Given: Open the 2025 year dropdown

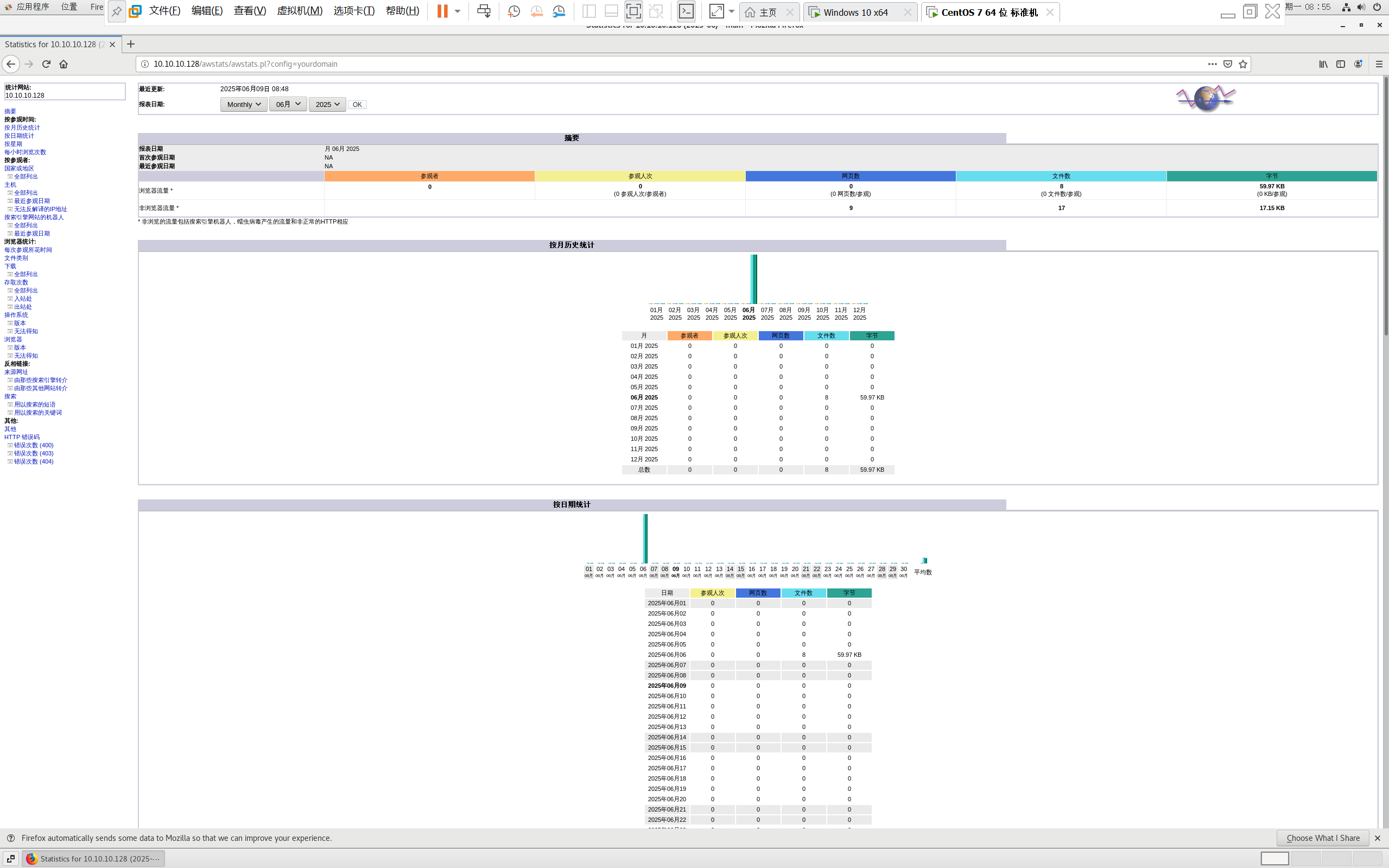Looking at the screenshot, I should pyautogui.click(x=327, y=104).
